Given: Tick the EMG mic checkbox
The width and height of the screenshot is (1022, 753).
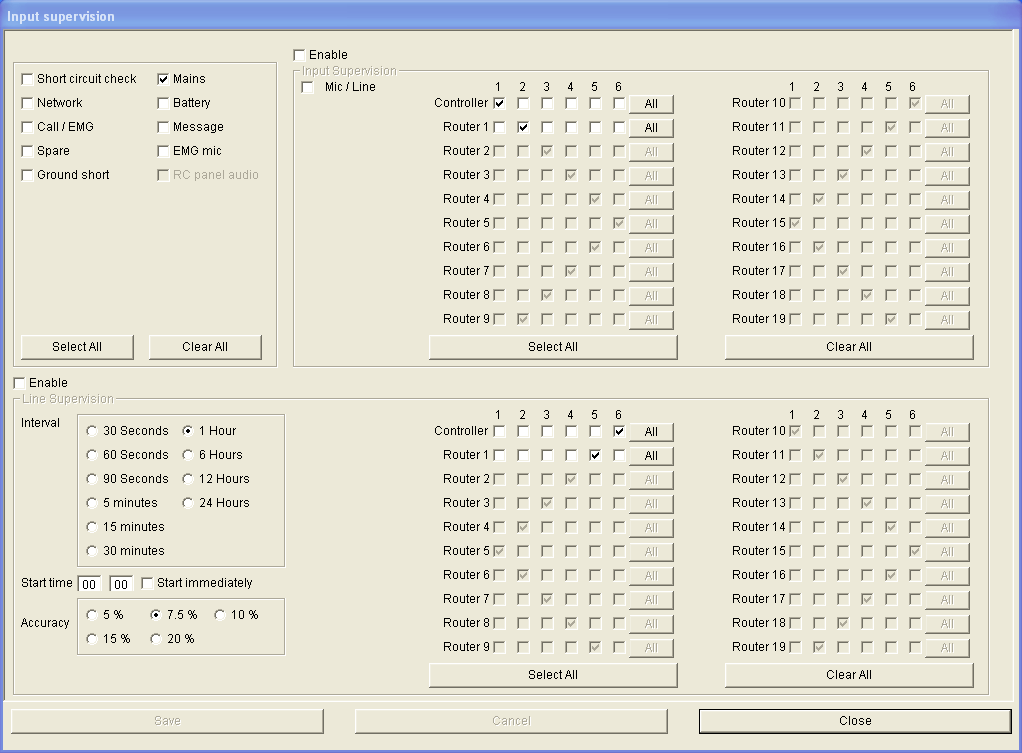Looking at the screenshot, I should pyautogui.click(x=163, y=151).
